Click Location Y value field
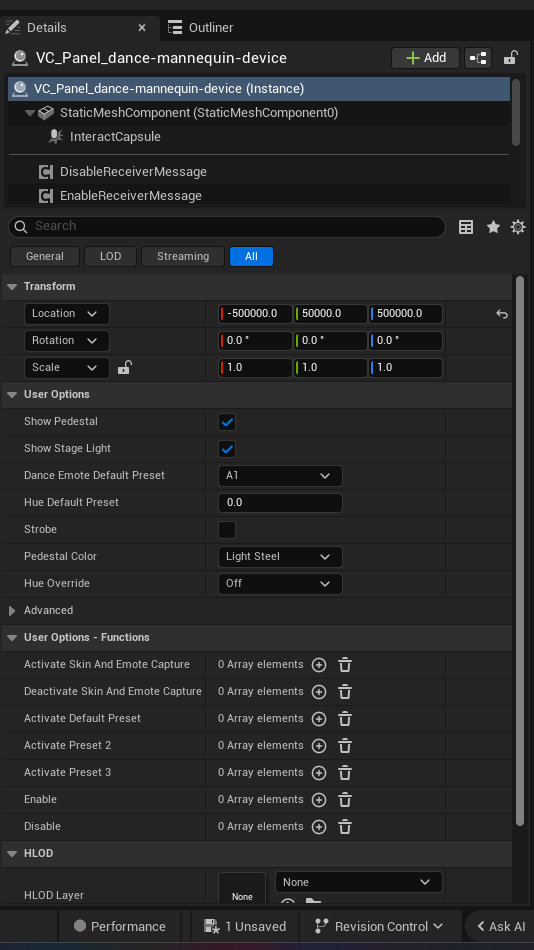This screenshot has height=950, width=534. pos(330,314)
